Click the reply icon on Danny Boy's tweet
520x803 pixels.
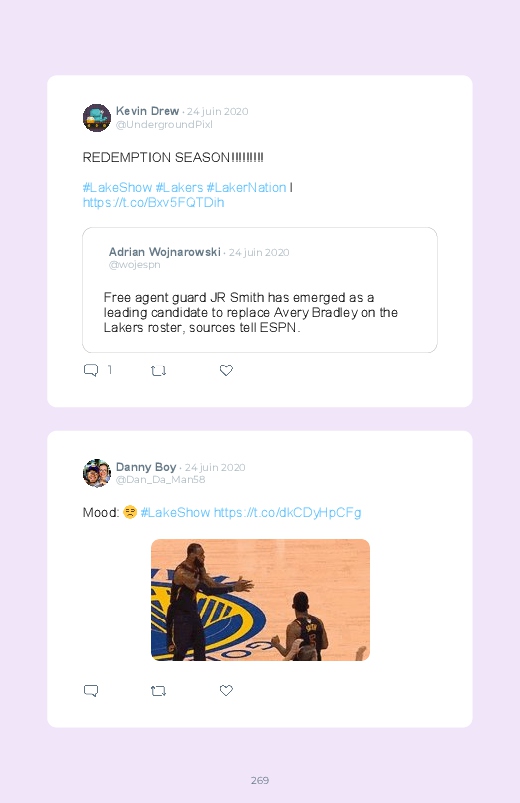91,691
